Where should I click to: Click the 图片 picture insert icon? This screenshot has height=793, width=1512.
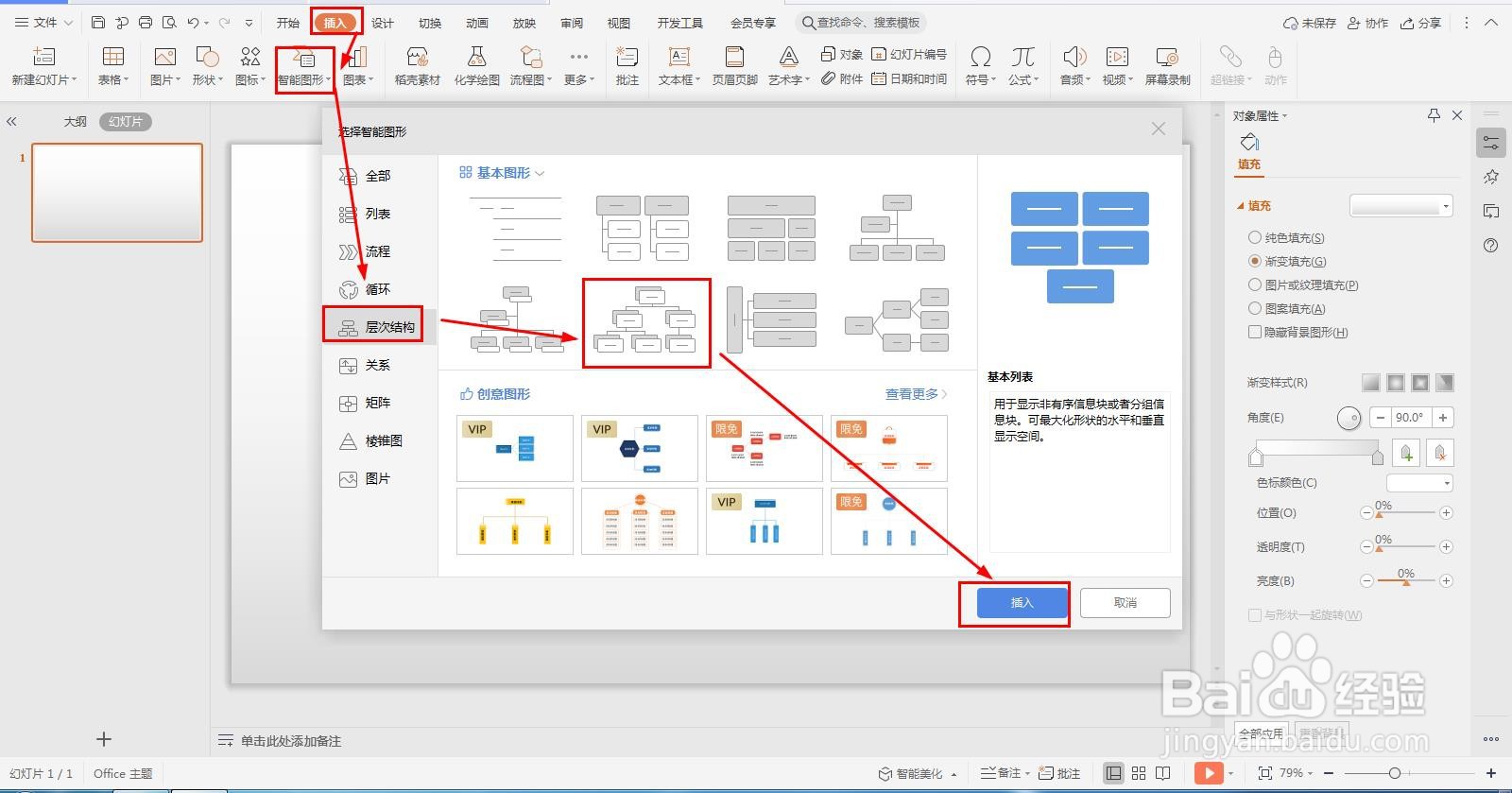164,58
